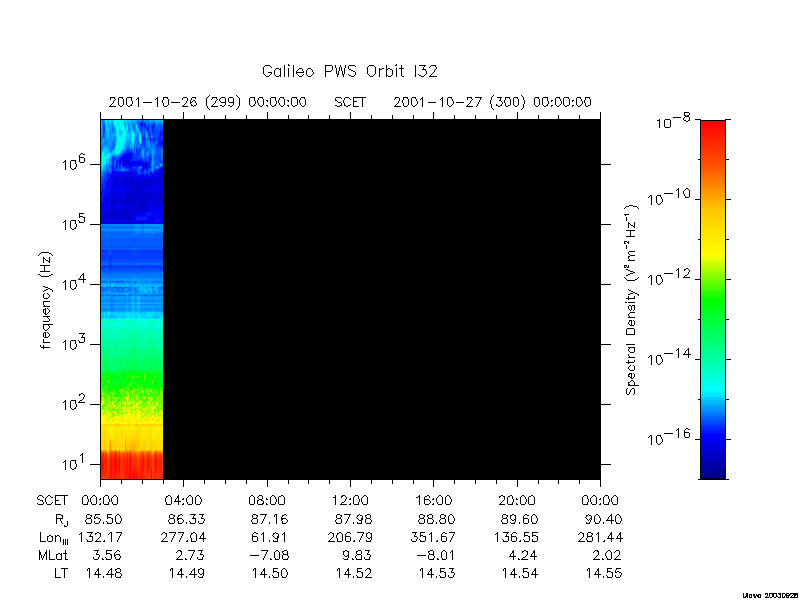Click the RJ value '87.98'
Viewport: 800px width, 600px height.
coord(353,519)
